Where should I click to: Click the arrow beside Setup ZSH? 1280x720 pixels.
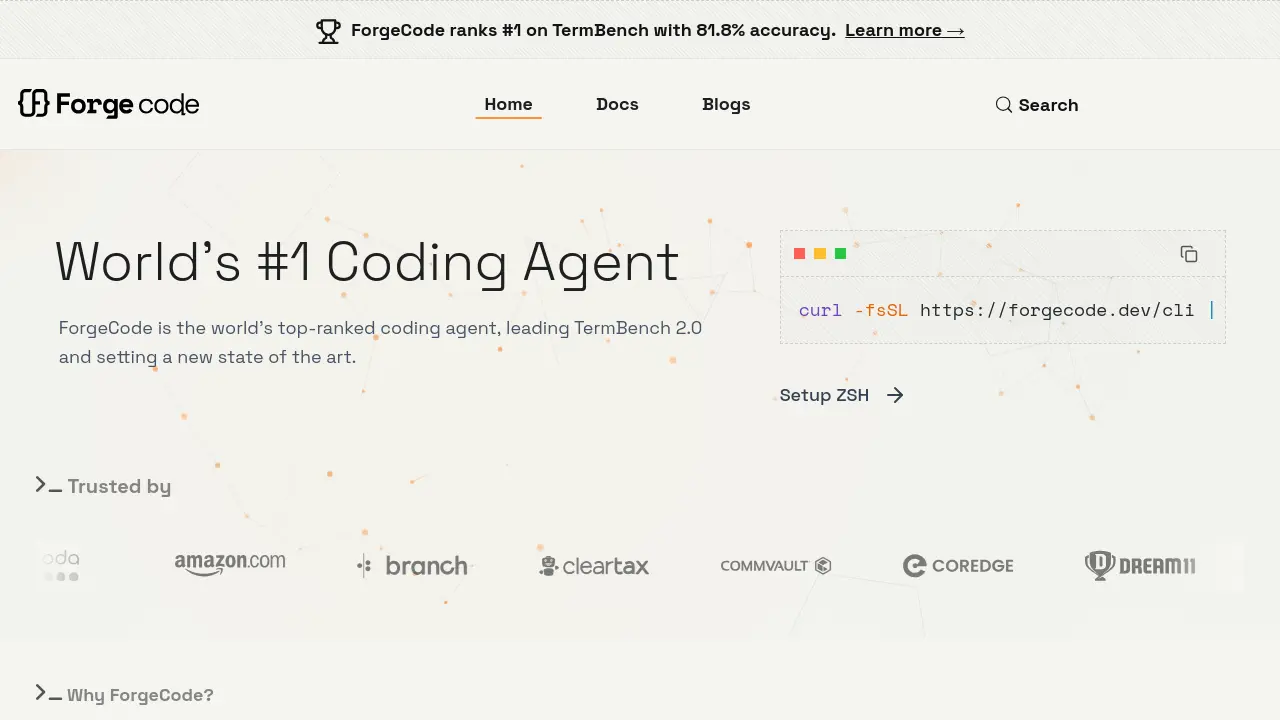[x=895, y=395]
